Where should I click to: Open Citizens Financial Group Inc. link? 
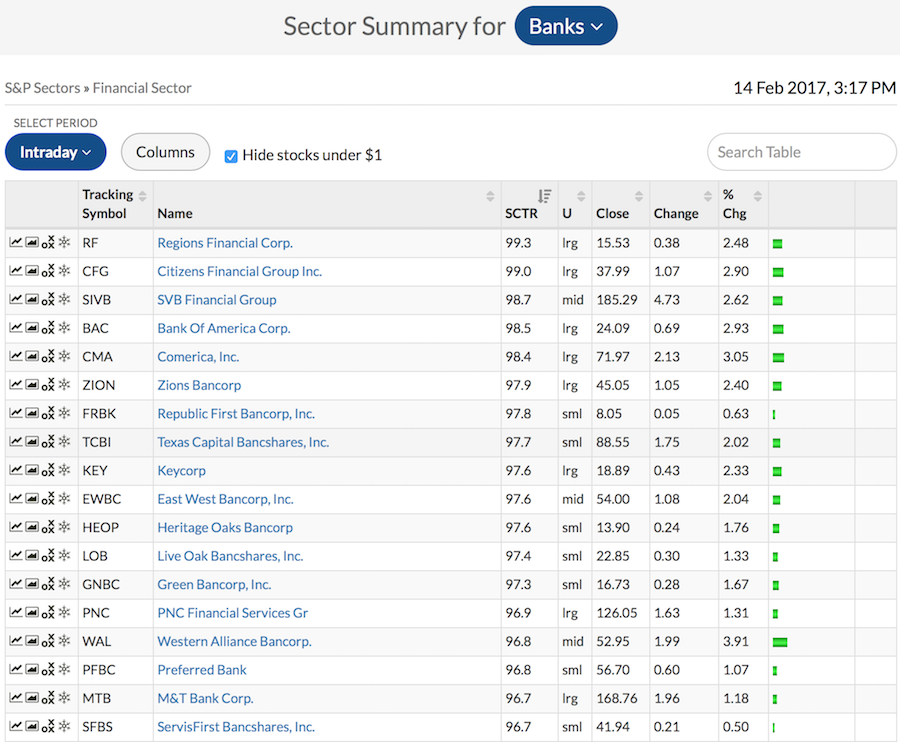coord(239,271)
